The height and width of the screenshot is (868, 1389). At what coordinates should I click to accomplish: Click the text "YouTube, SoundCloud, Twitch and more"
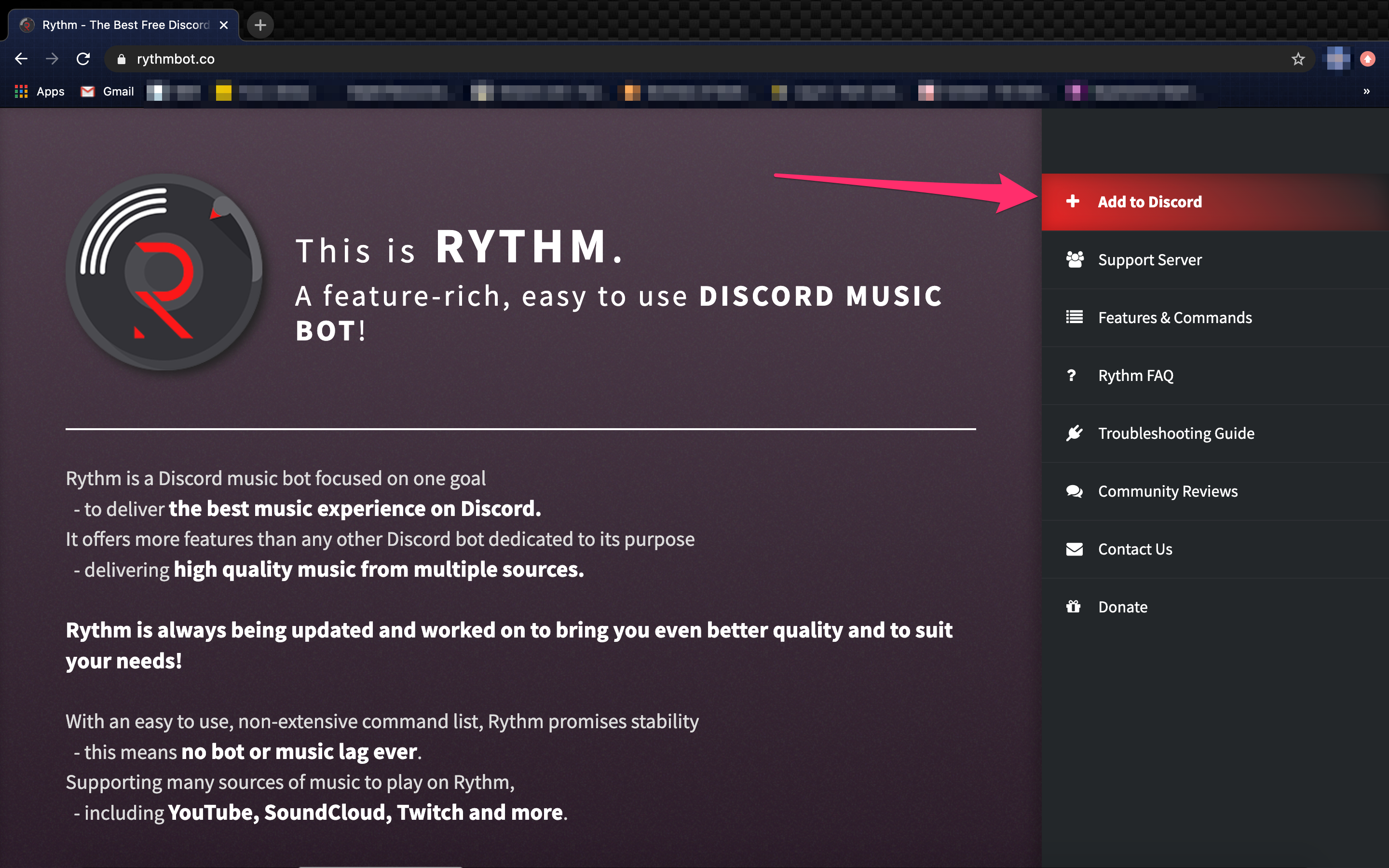pyautogui.click(x=365, y=813)
